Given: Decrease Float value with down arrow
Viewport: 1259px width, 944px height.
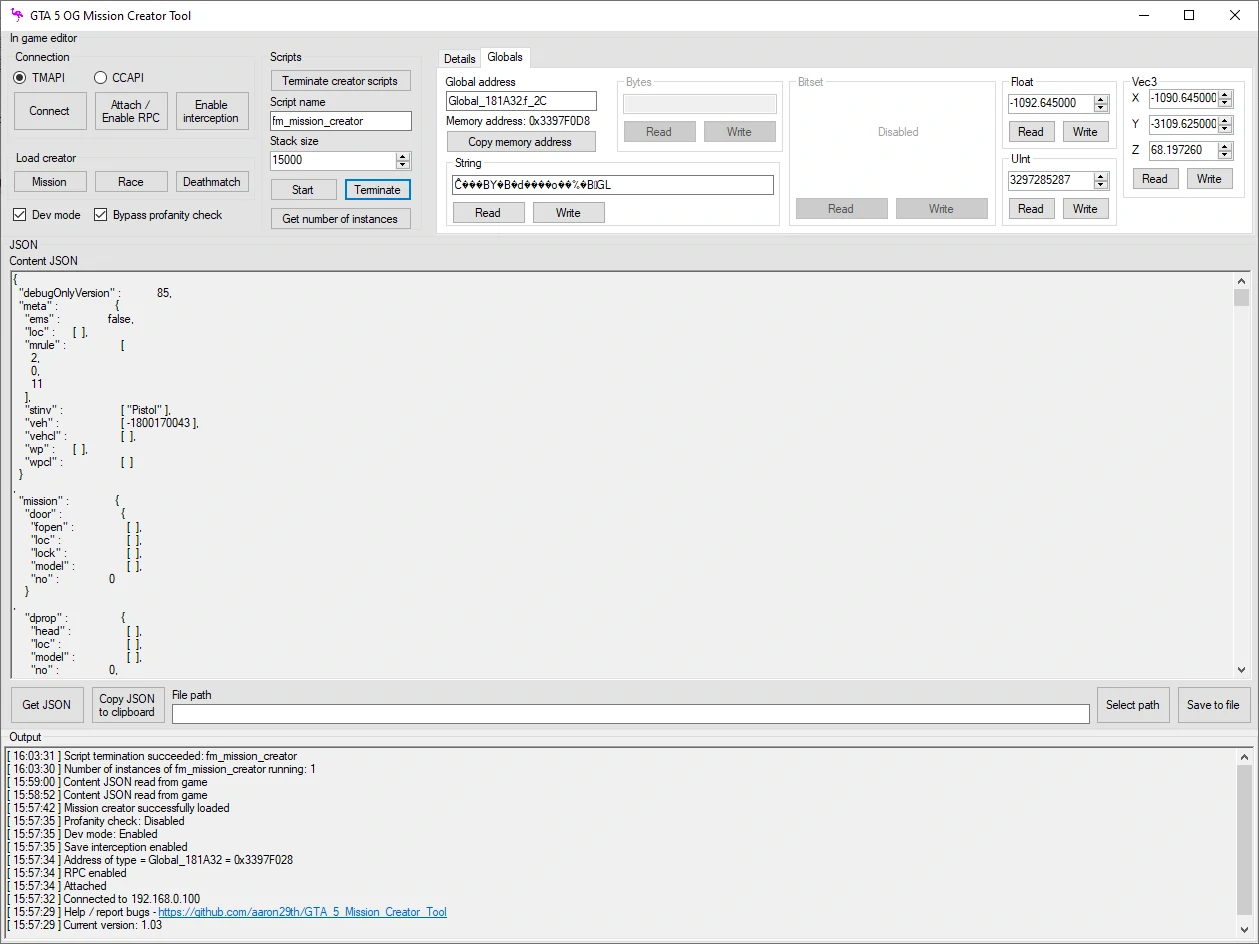Looking at the screenshot, I should (1101, 108).
